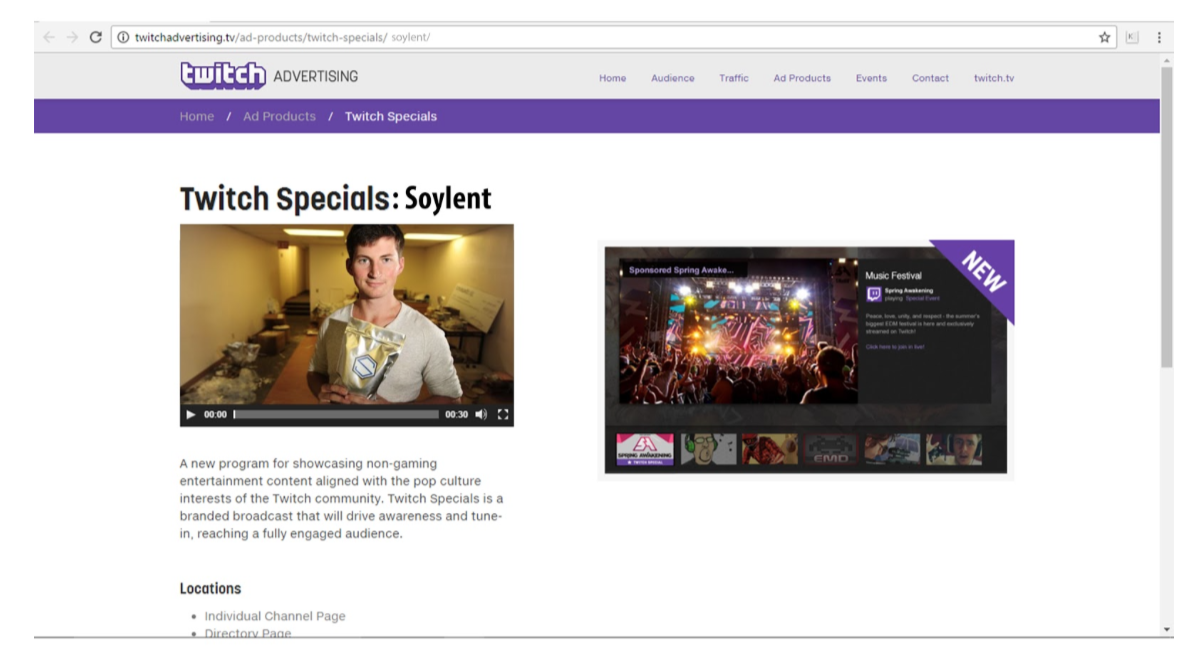Open the Home nav menu item

[x=613, y=78]
